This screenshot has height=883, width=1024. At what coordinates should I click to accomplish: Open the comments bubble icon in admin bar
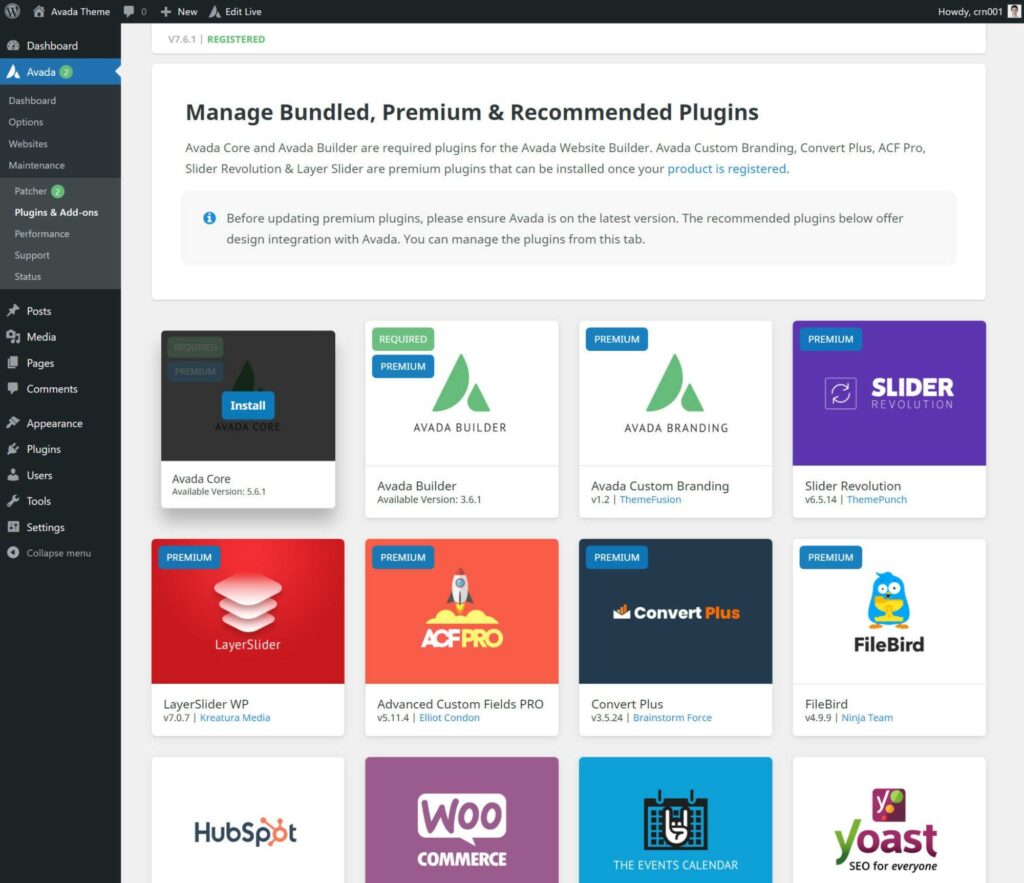point(129,11)
